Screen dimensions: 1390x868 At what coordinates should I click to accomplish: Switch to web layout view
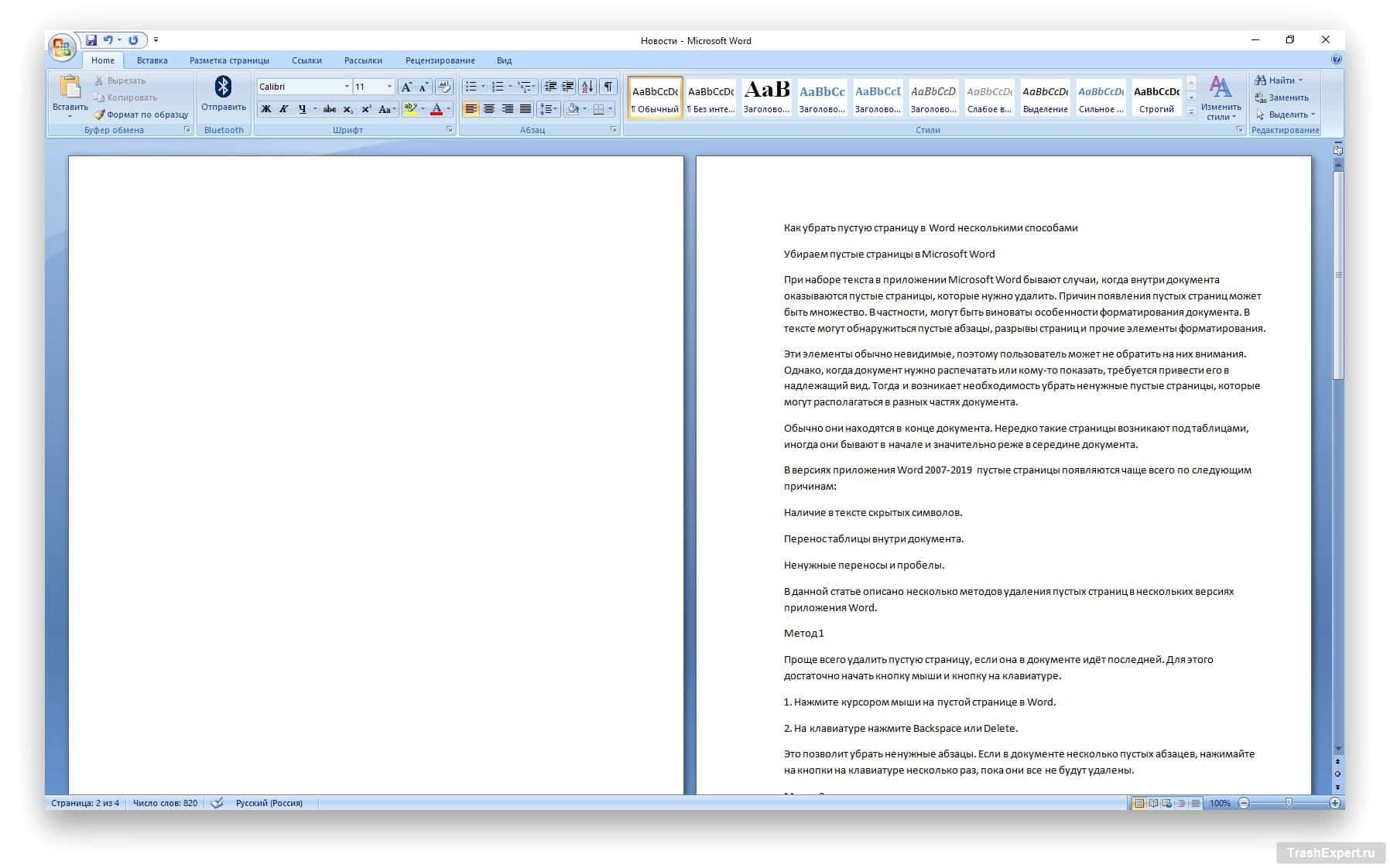1166,803
